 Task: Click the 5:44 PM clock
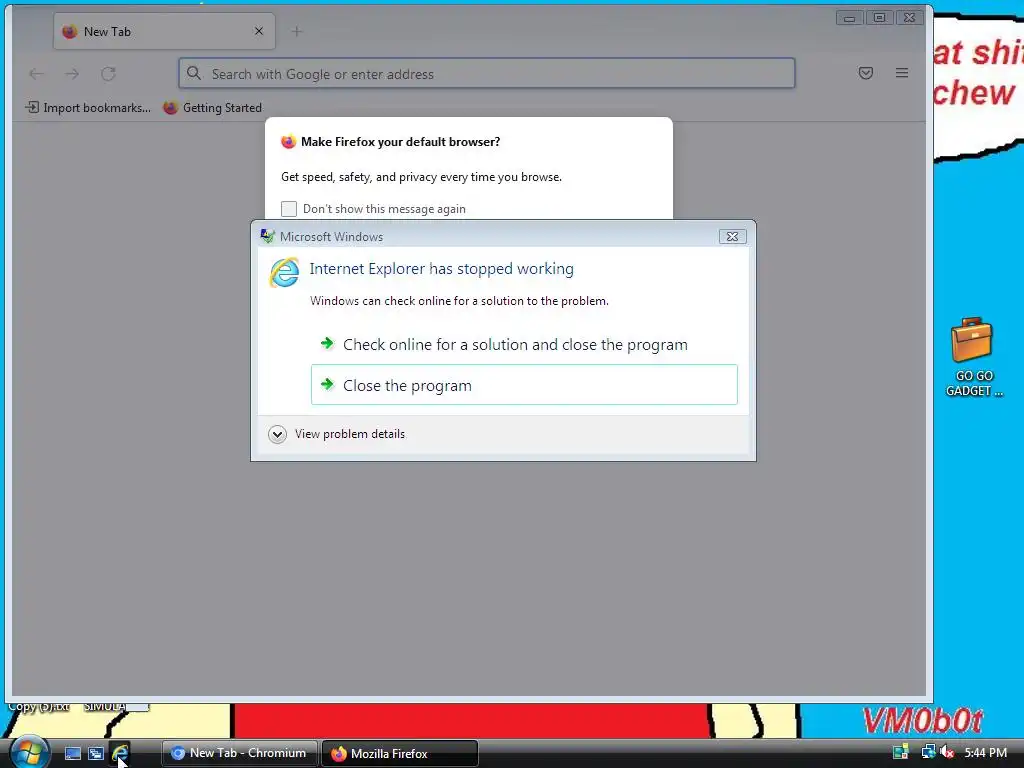[x=985, y=753]
